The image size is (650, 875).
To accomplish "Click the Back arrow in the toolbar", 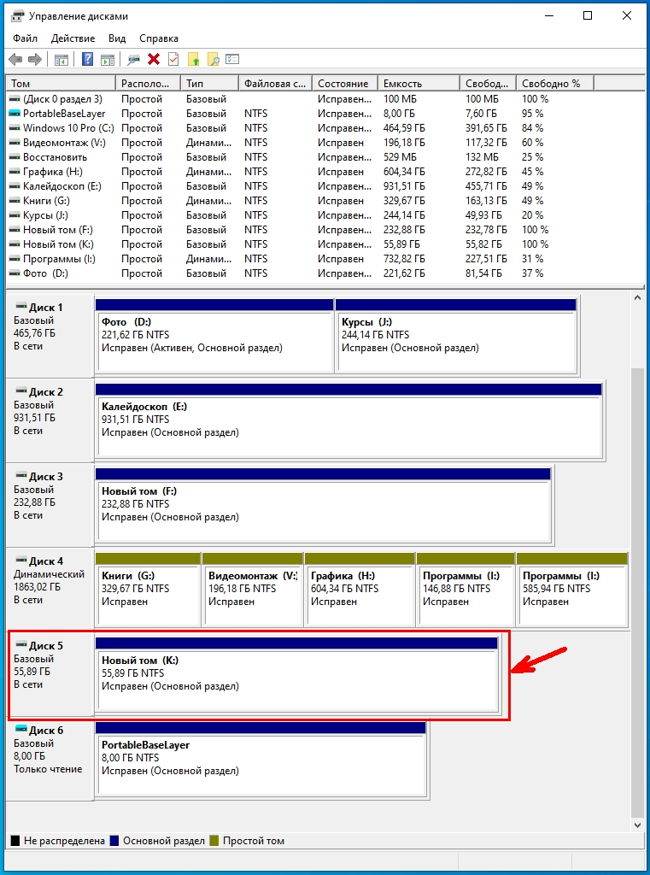I will pos(16,59).
